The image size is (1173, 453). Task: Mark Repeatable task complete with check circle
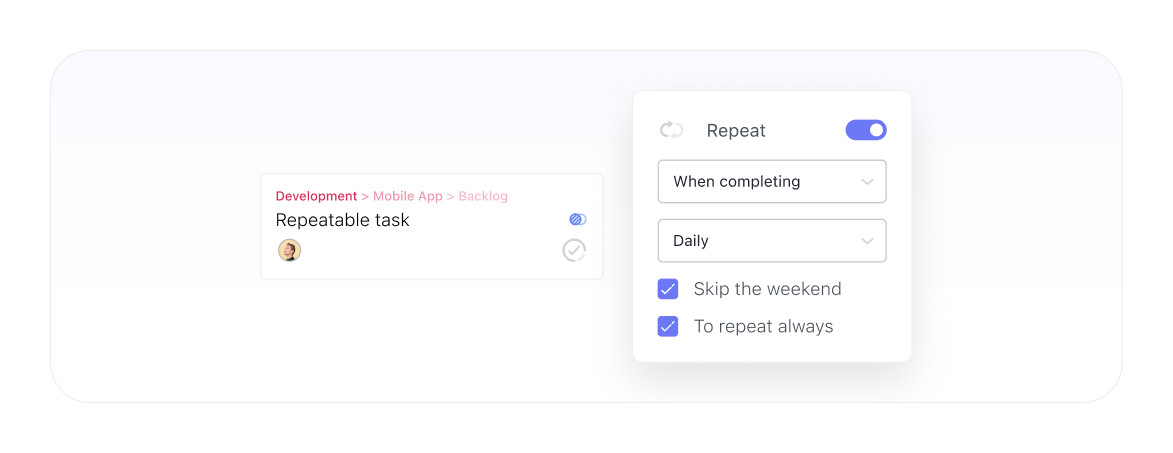[574, 250]
